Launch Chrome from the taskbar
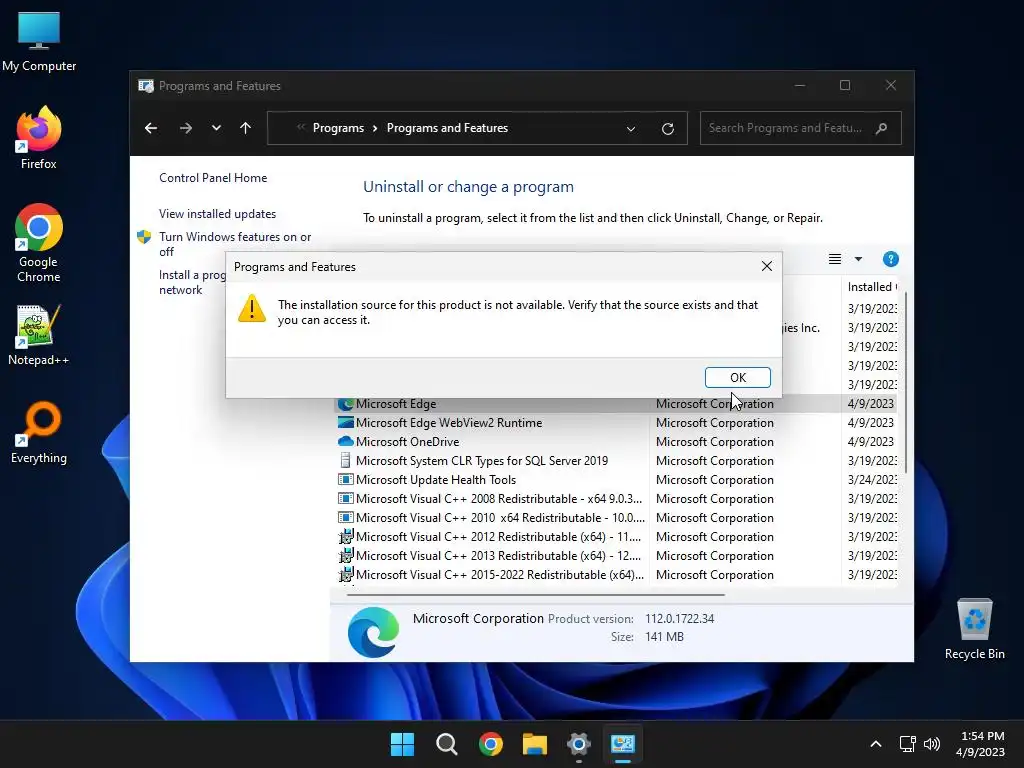This screenshot has height=768, width=1024. (x=490, y=744)
